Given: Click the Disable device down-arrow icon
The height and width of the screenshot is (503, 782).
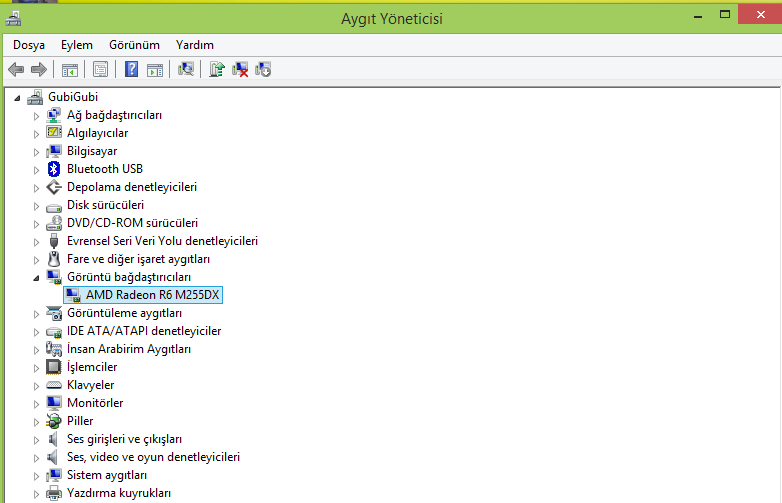Looking at the screenshot, I should pos(263,69).
